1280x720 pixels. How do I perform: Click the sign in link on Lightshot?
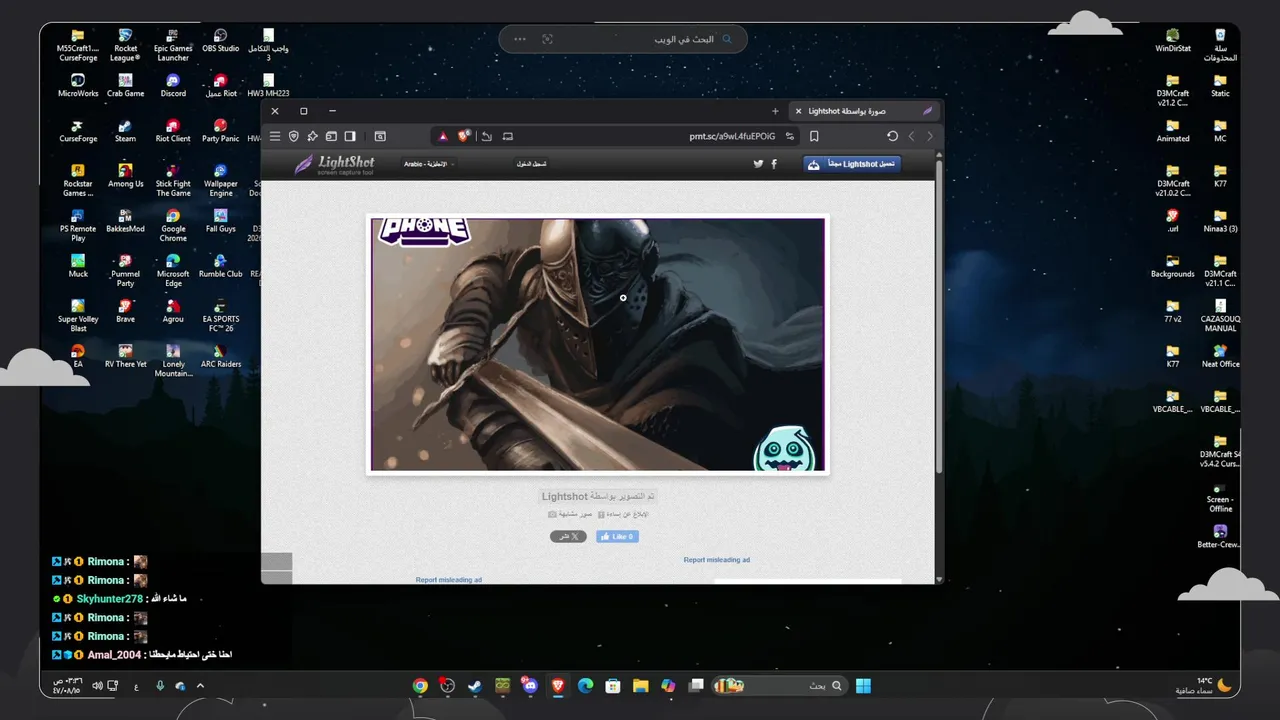[531, 164]
